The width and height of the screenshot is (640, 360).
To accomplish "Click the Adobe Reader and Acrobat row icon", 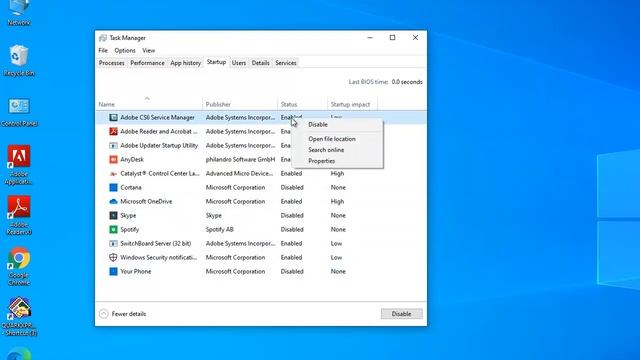I will pos(113,131).
